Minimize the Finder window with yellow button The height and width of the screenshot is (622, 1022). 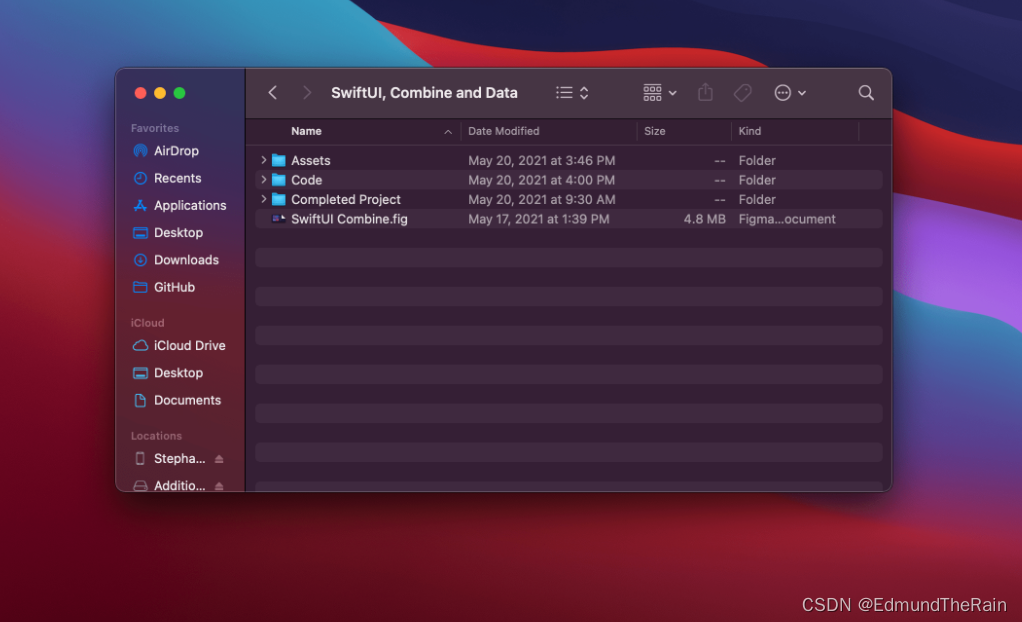pos(160,93)
